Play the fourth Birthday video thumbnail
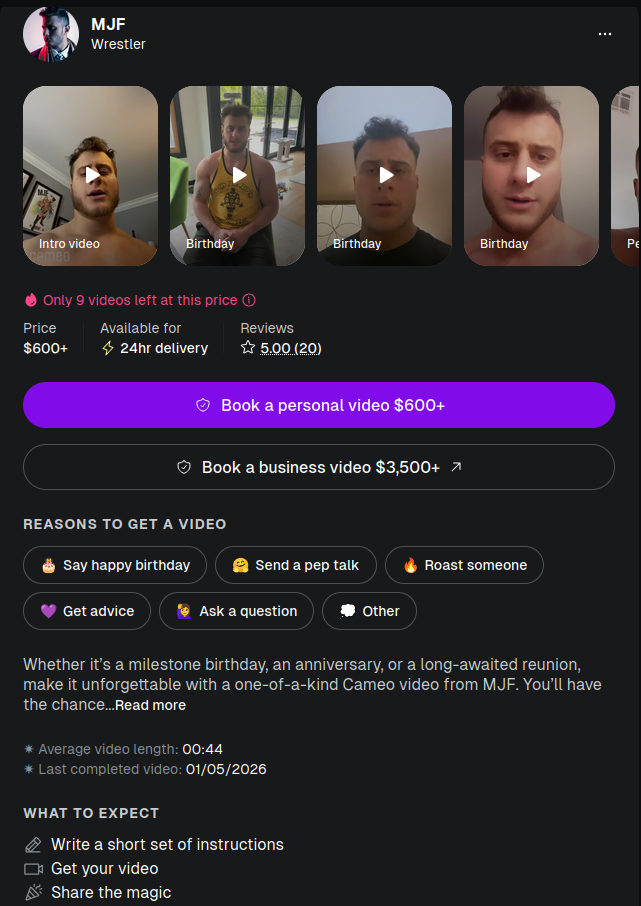The height and width of the screenshot is (906, 641). pos(531,176)
